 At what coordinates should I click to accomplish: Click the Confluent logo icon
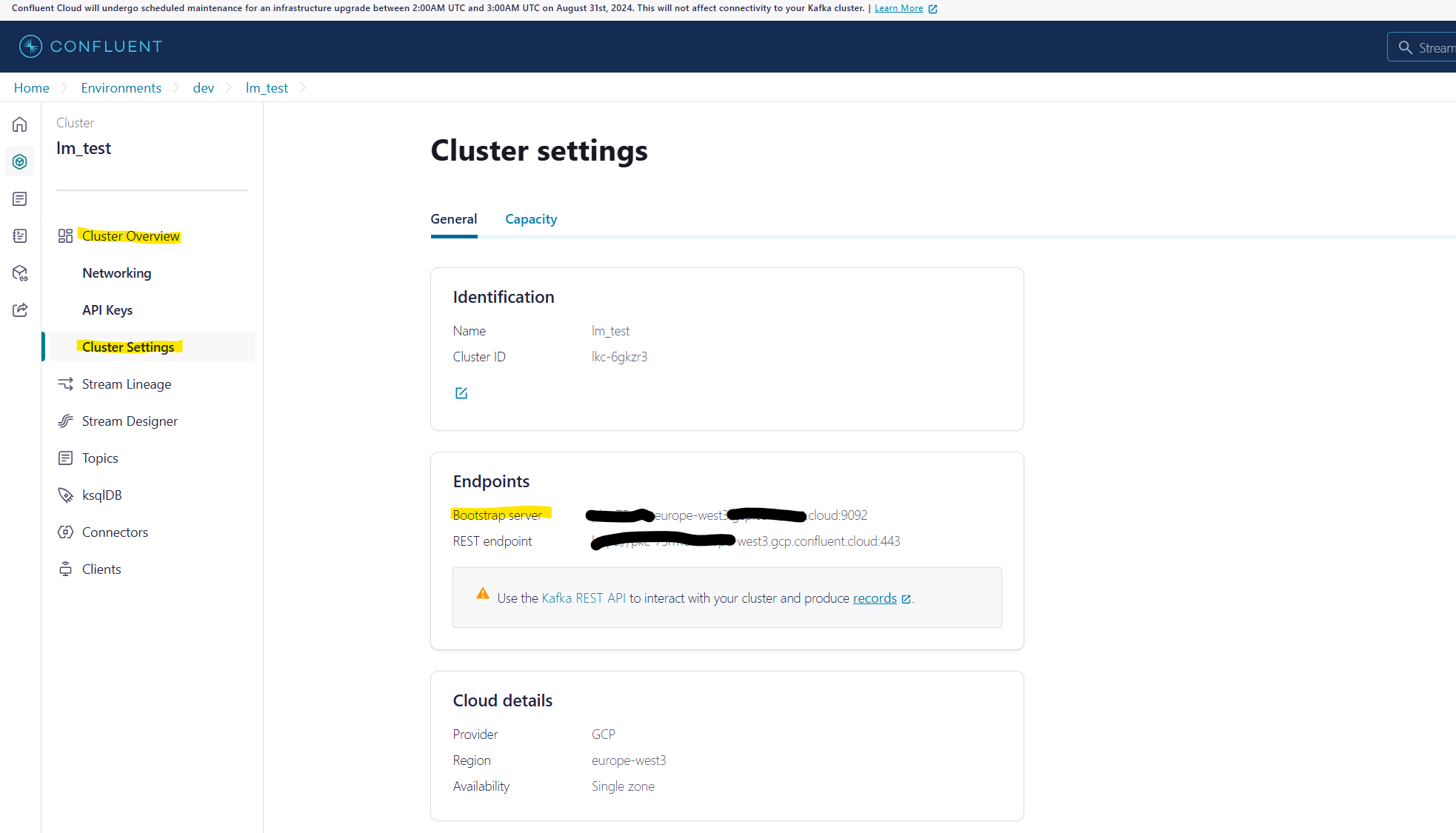30,46
